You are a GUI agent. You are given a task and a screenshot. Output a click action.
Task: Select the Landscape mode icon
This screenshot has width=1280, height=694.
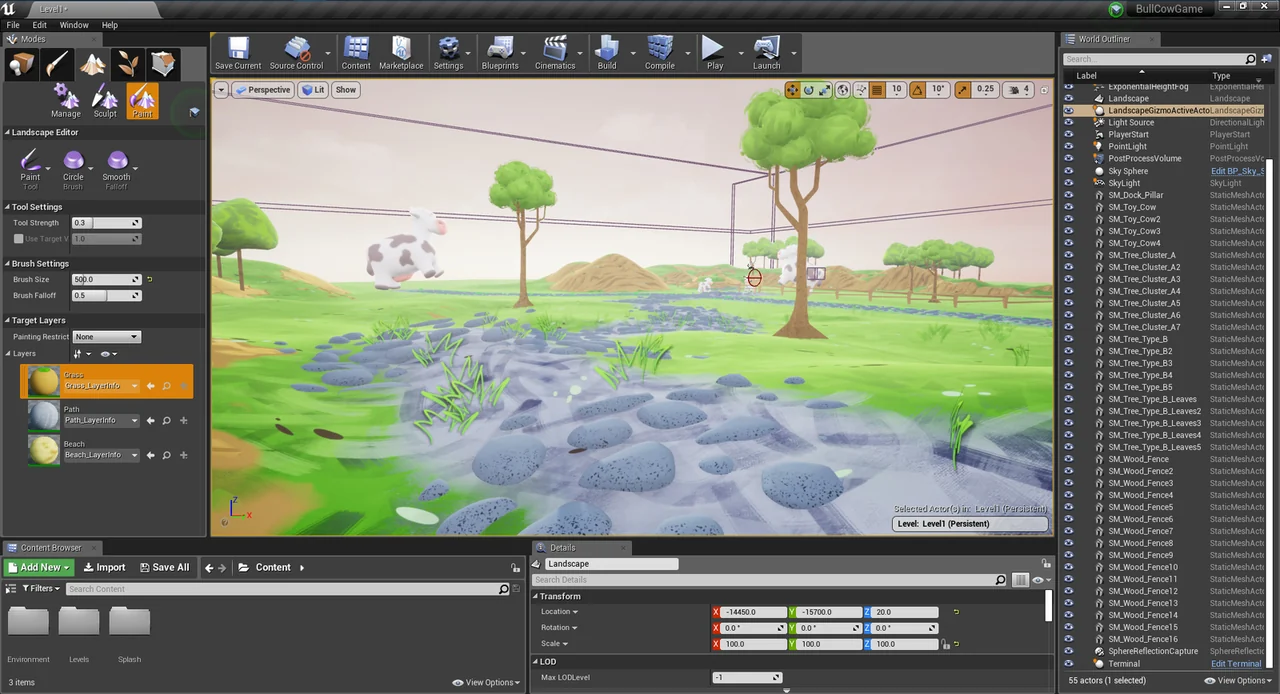point(93,65)
